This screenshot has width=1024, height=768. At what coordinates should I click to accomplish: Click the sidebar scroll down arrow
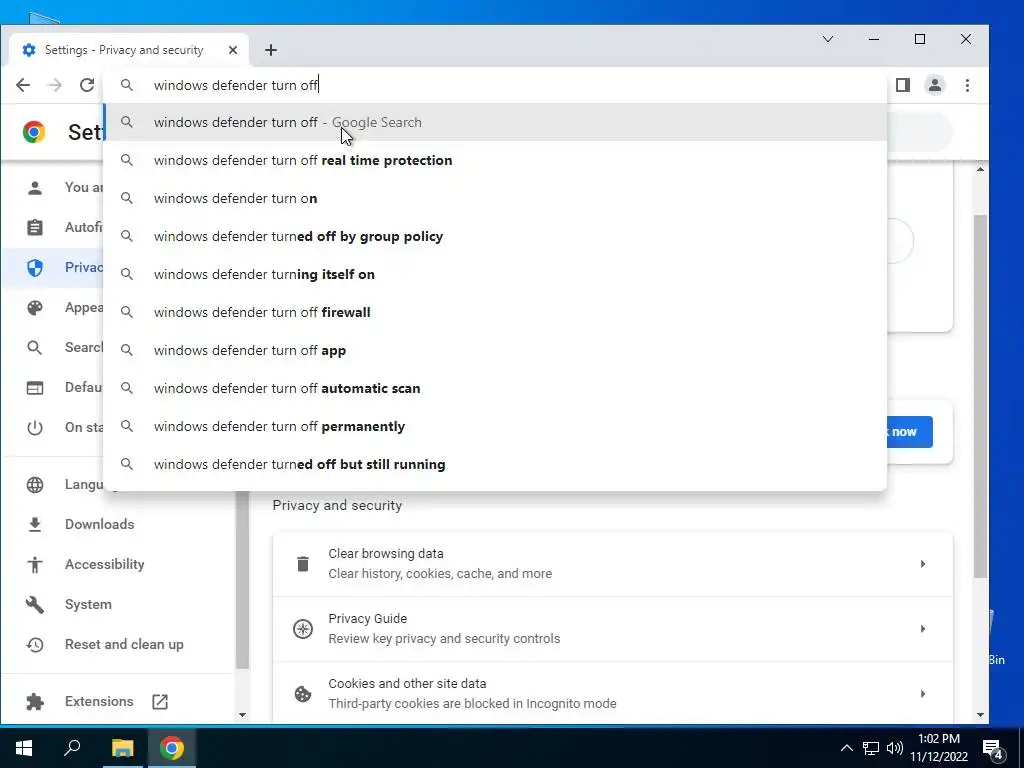242,715
